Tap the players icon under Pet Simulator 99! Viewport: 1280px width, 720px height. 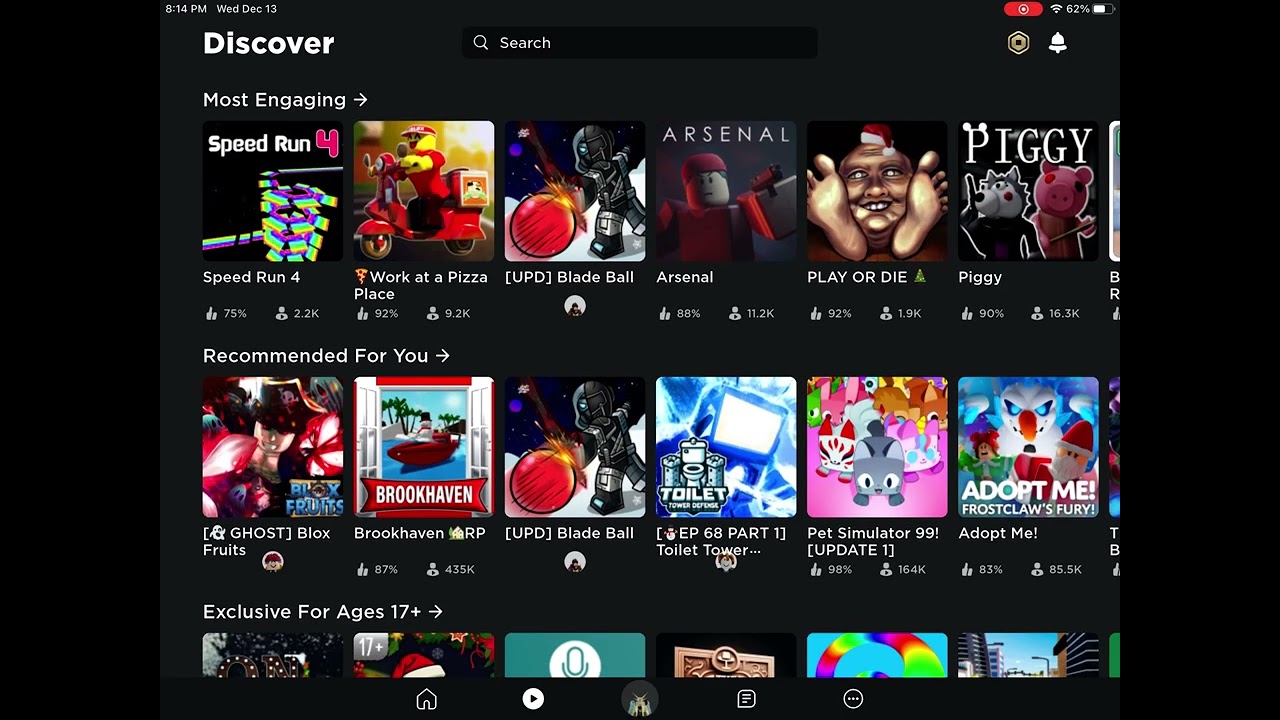point(886,569)
